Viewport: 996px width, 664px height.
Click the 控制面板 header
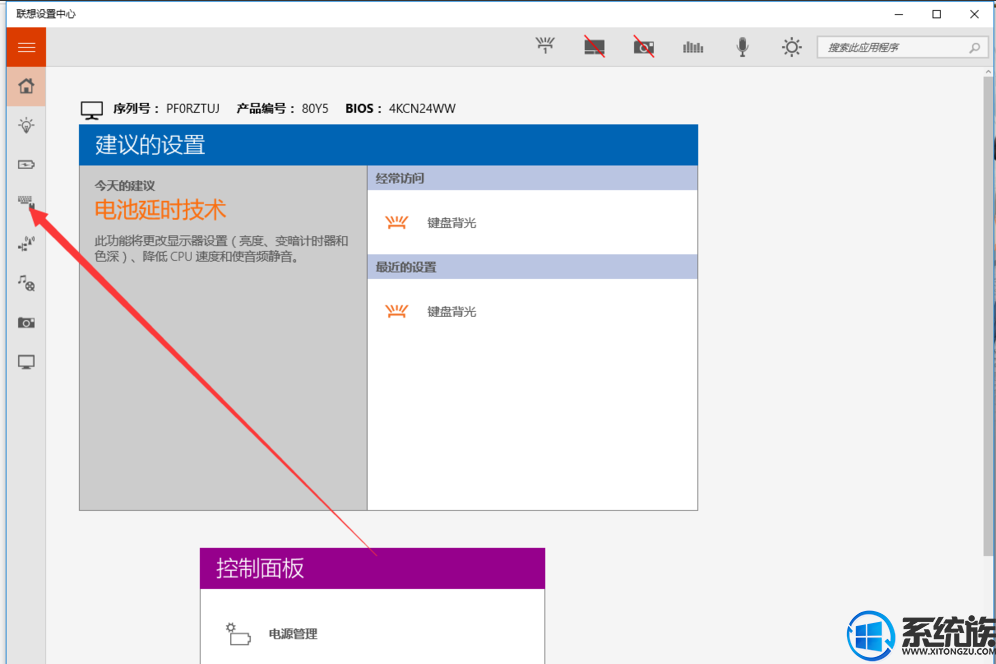click(372, 569)
